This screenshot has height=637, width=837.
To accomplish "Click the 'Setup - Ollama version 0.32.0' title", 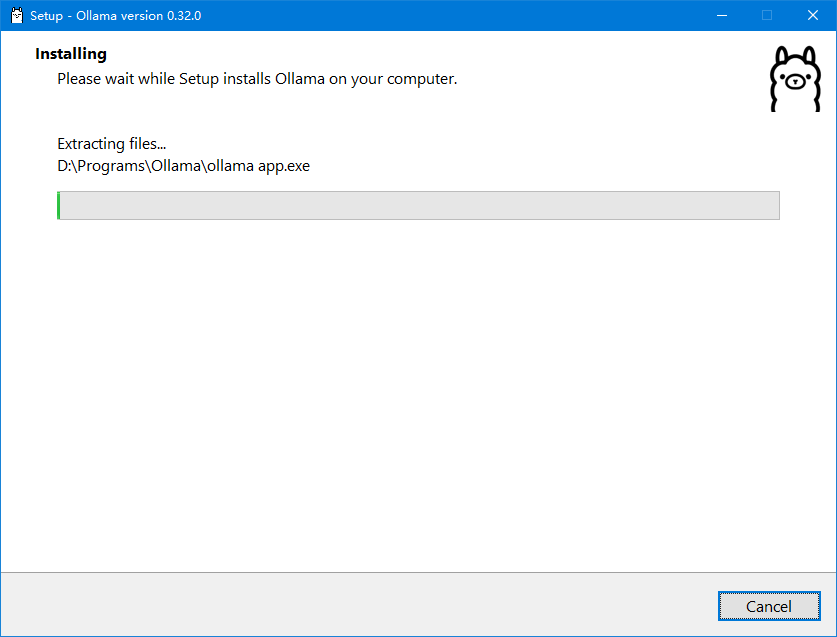I will coord(116,16).
